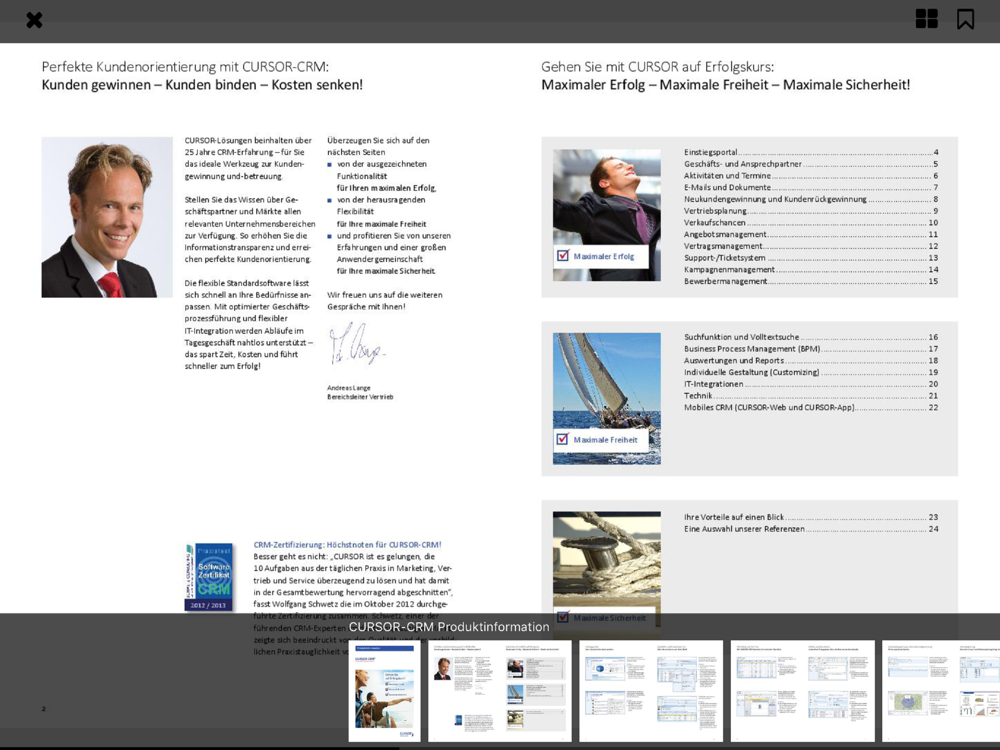Viewport: 1000px width, 750px height.
Task: Toggle the Maximale Freiheit checkbox
Action: click(x=562, y=439)
